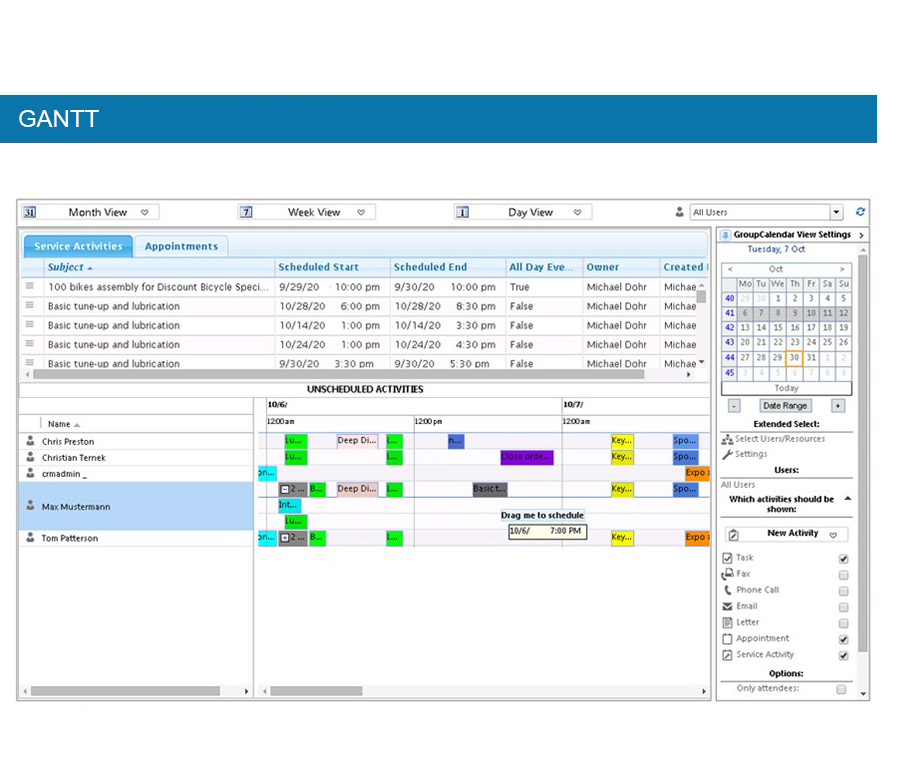
Task: Open the Week View dropdown arrow
Action: click(361, 212)
